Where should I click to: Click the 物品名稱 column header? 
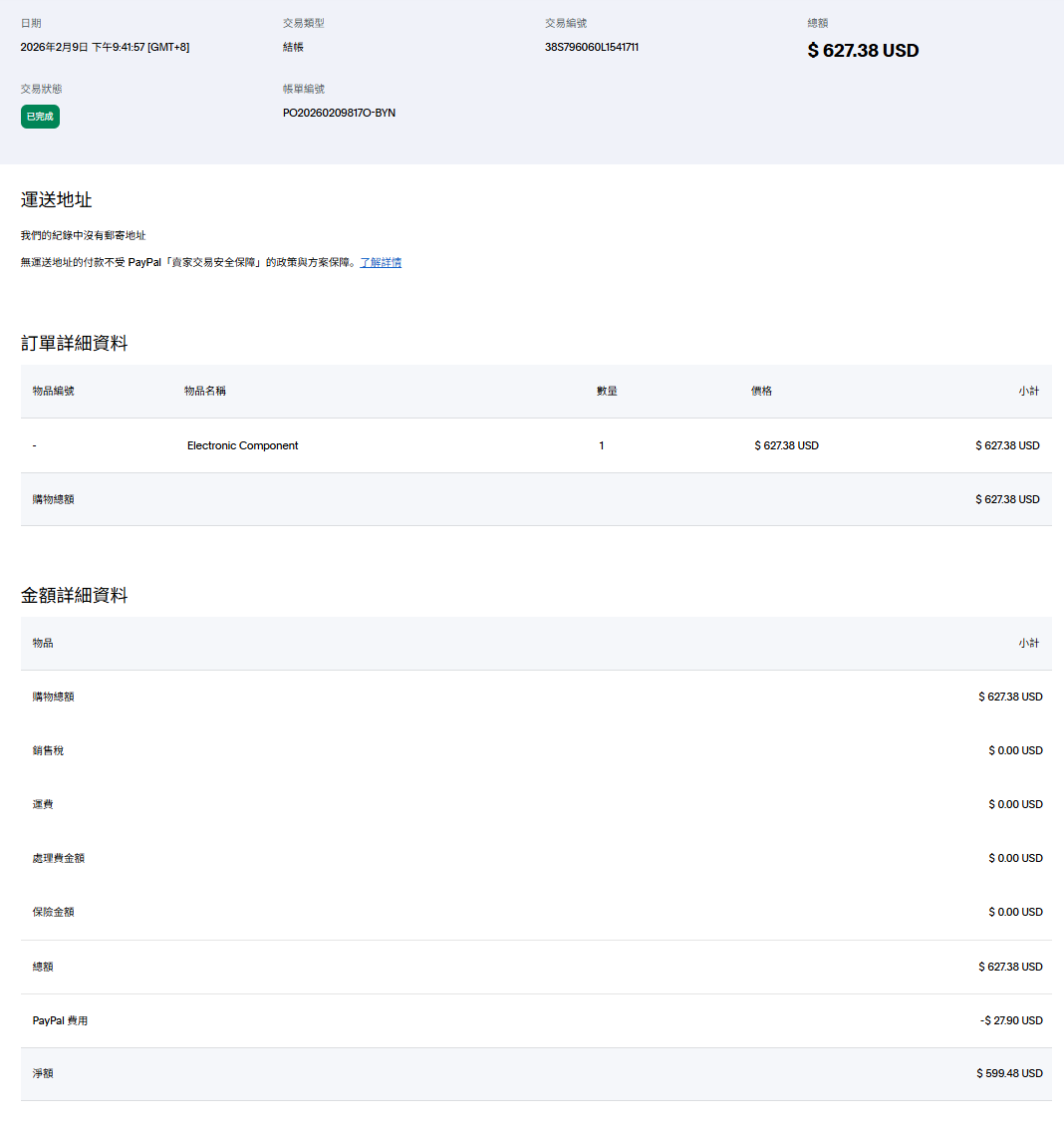(205, 391)
